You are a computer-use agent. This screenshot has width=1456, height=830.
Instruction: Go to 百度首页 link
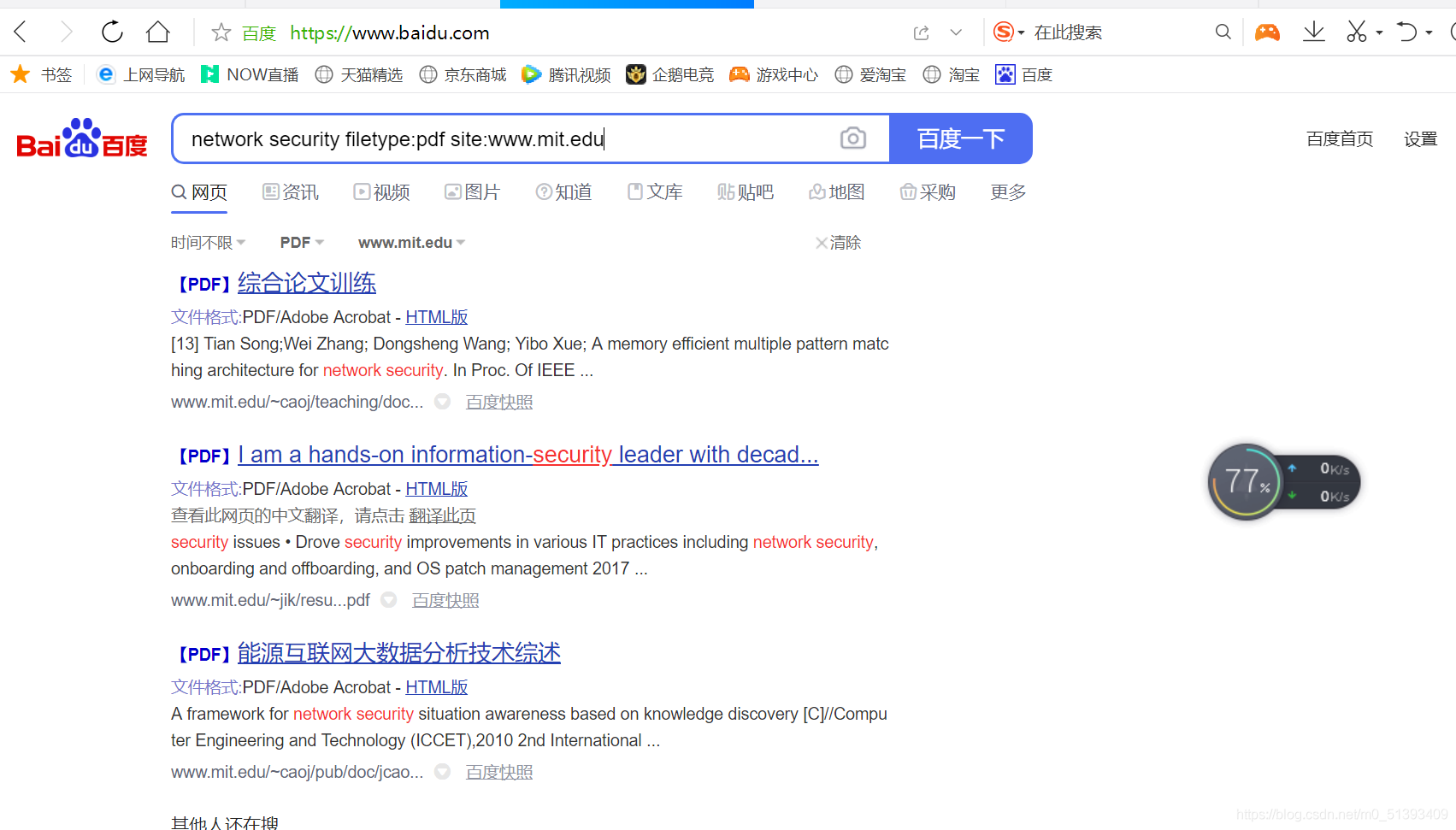(x=1340, y=139)
